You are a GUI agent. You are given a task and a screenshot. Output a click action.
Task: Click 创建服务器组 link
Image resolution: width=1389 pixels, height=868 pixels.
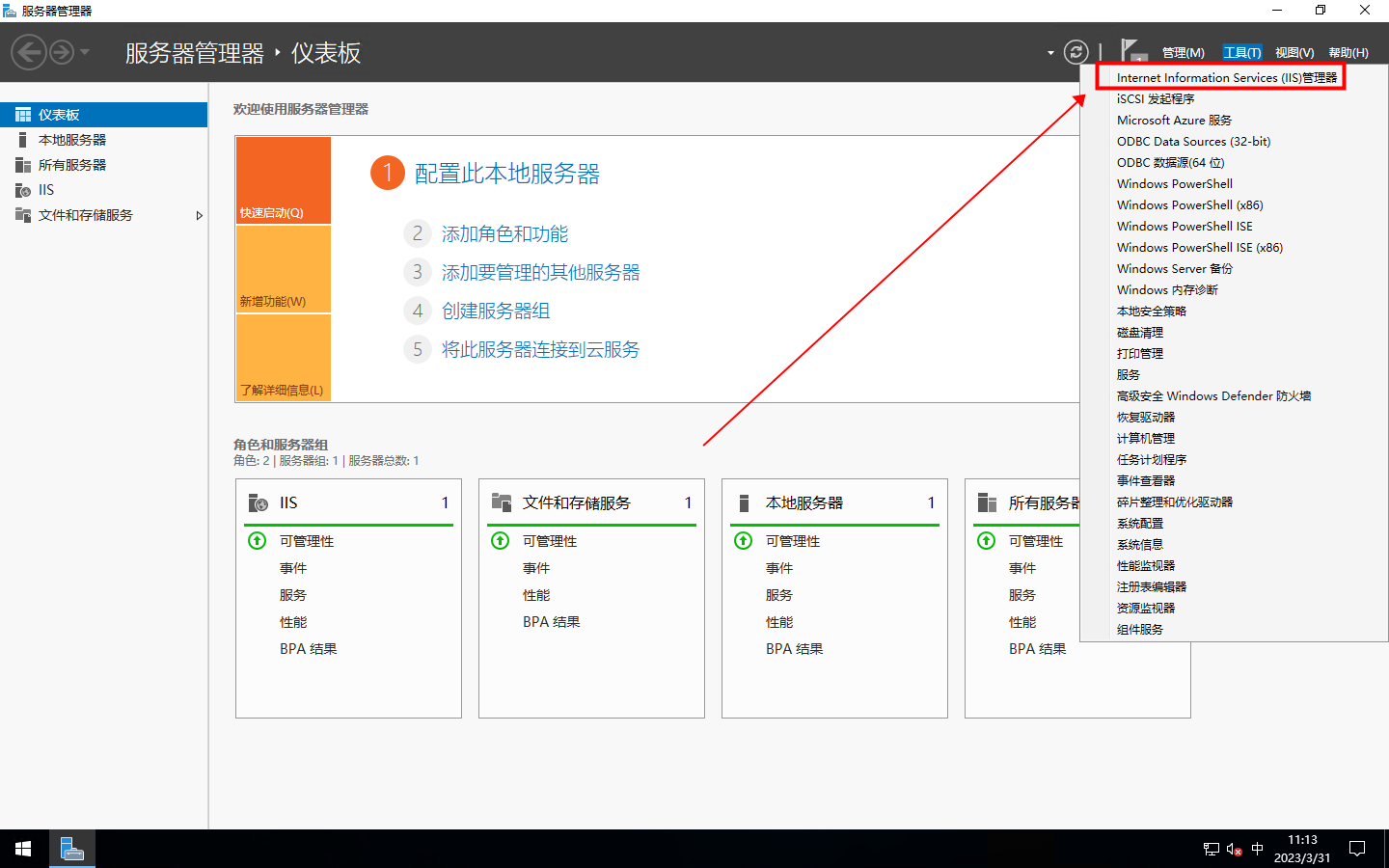pyautogui.click(x=496, y=312)
